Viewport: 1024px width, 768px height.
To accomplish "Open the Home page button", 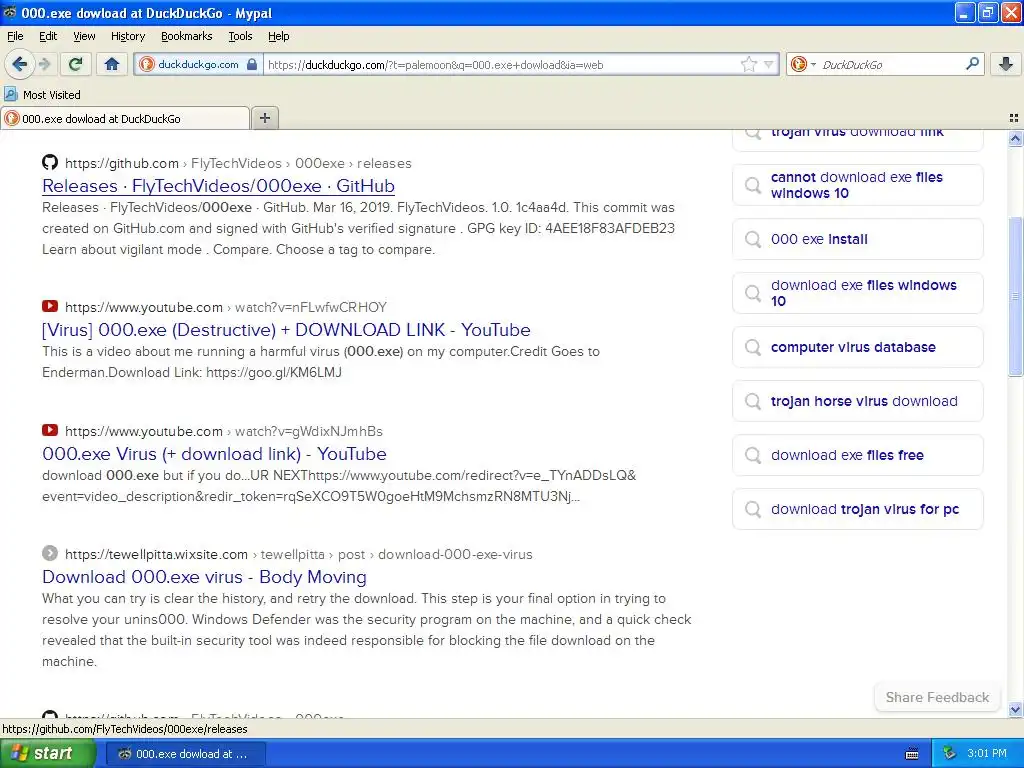I will coord(112,64).
